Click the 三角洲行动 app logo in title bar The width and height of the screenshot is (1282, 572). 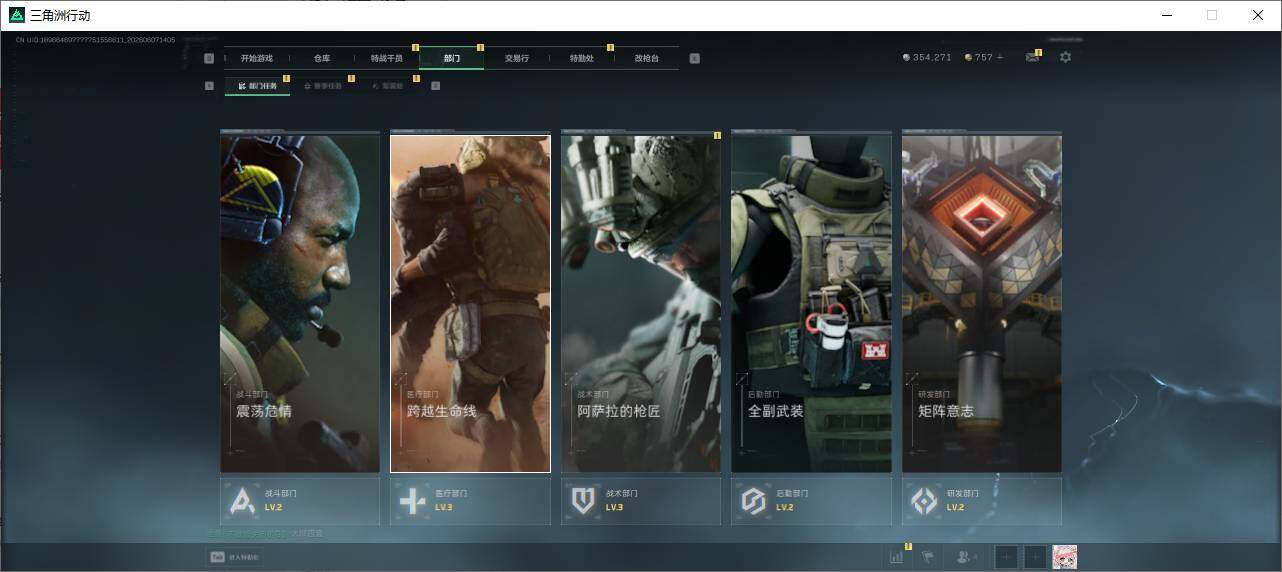pyautogui.click(x=17, y=15)
